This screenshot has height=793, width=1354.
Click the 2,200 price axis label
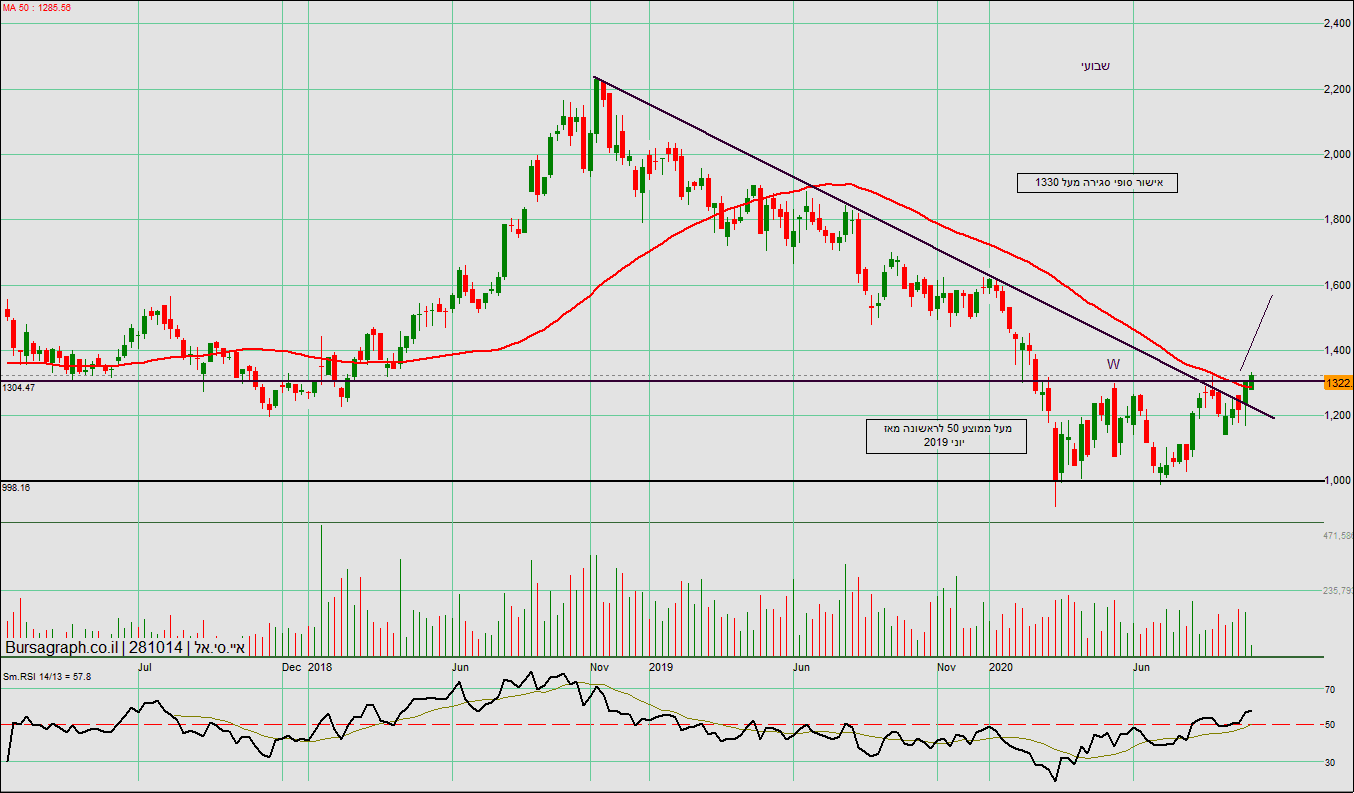tap(1337, 89)
